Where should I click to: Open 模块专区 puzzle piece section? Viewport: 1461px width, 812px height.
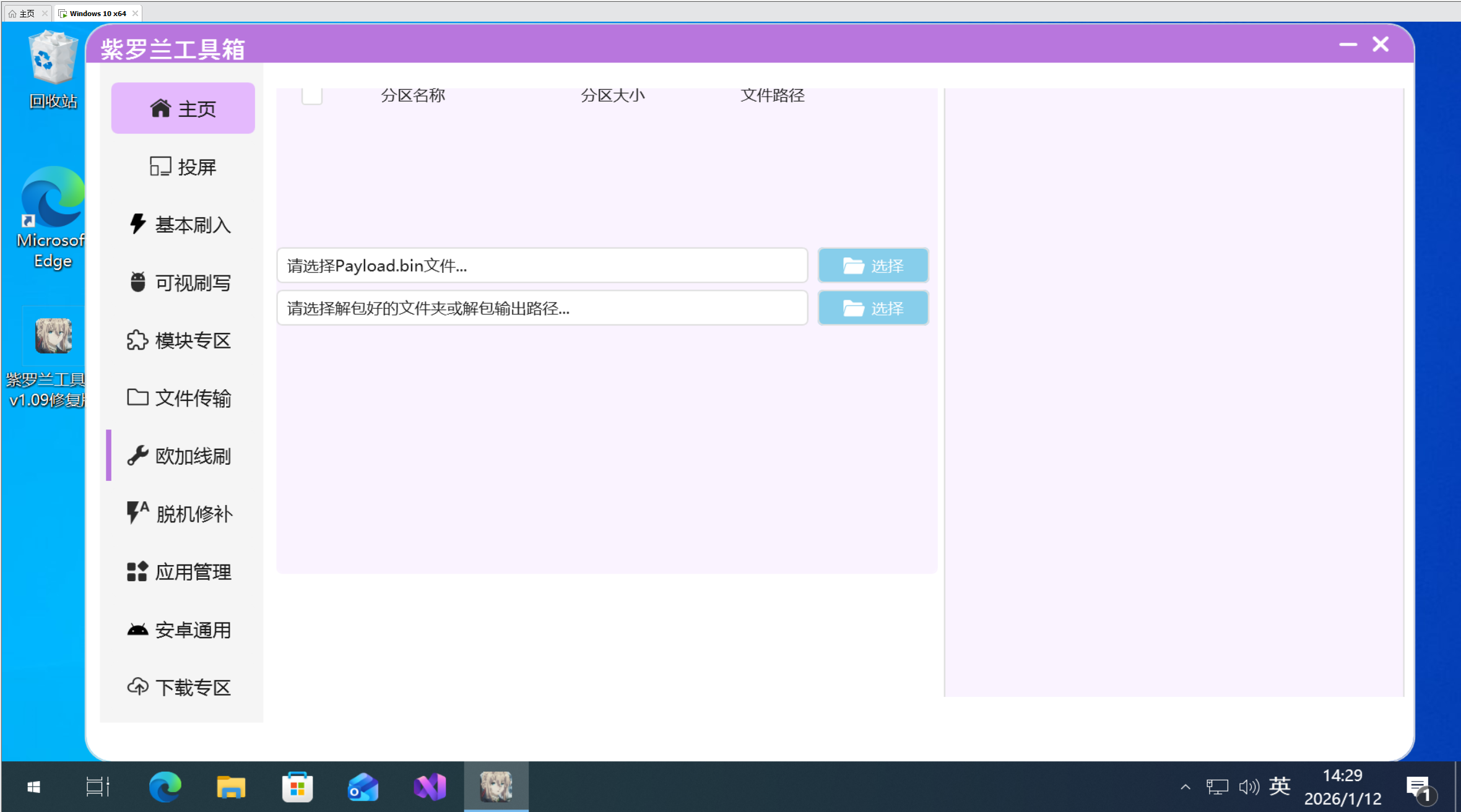pyautogui.click(x=180, y=340)
